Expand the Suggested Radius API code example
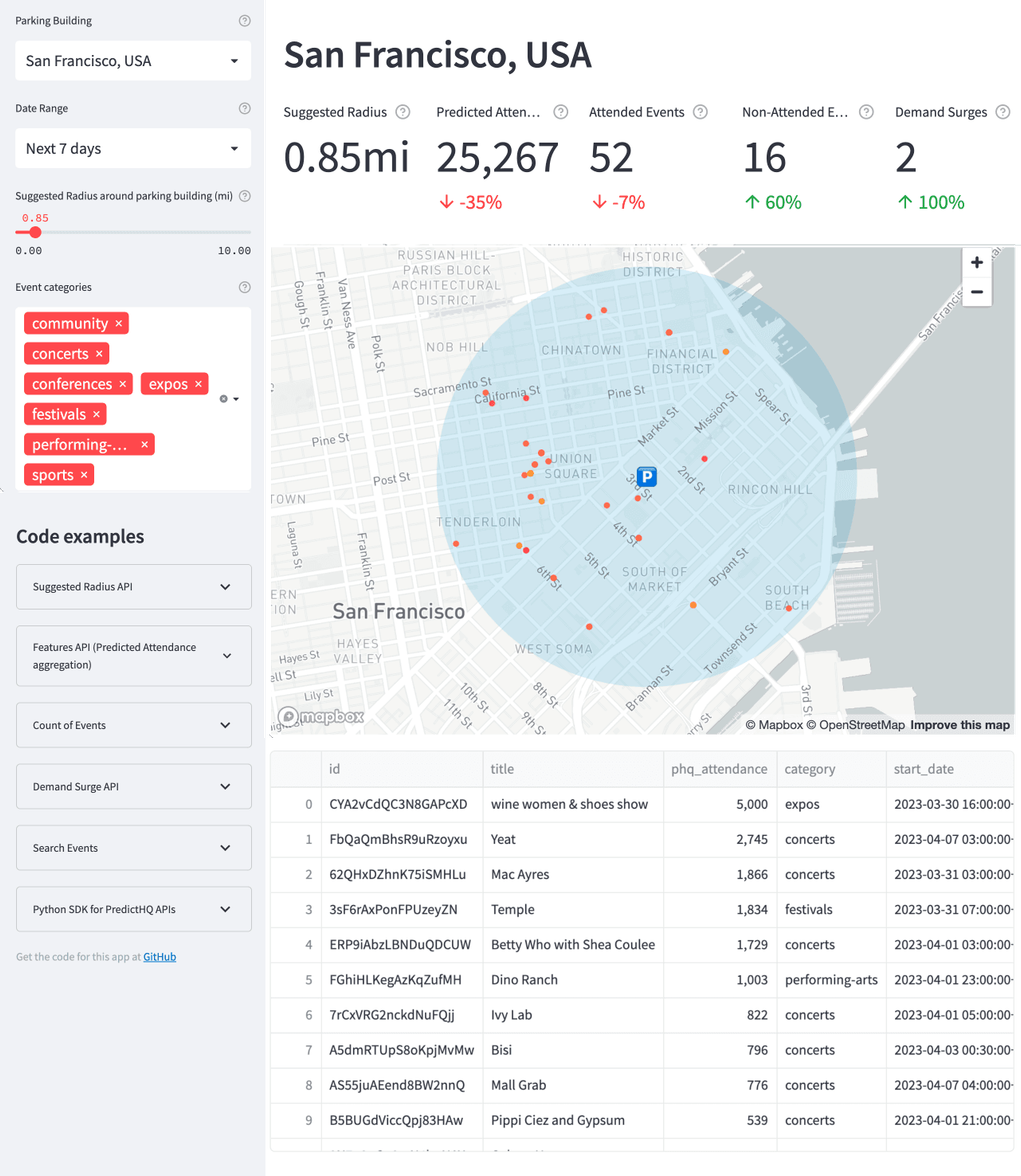The height and width of the screenshot is (1176, 1021). (x=134, y=587)
